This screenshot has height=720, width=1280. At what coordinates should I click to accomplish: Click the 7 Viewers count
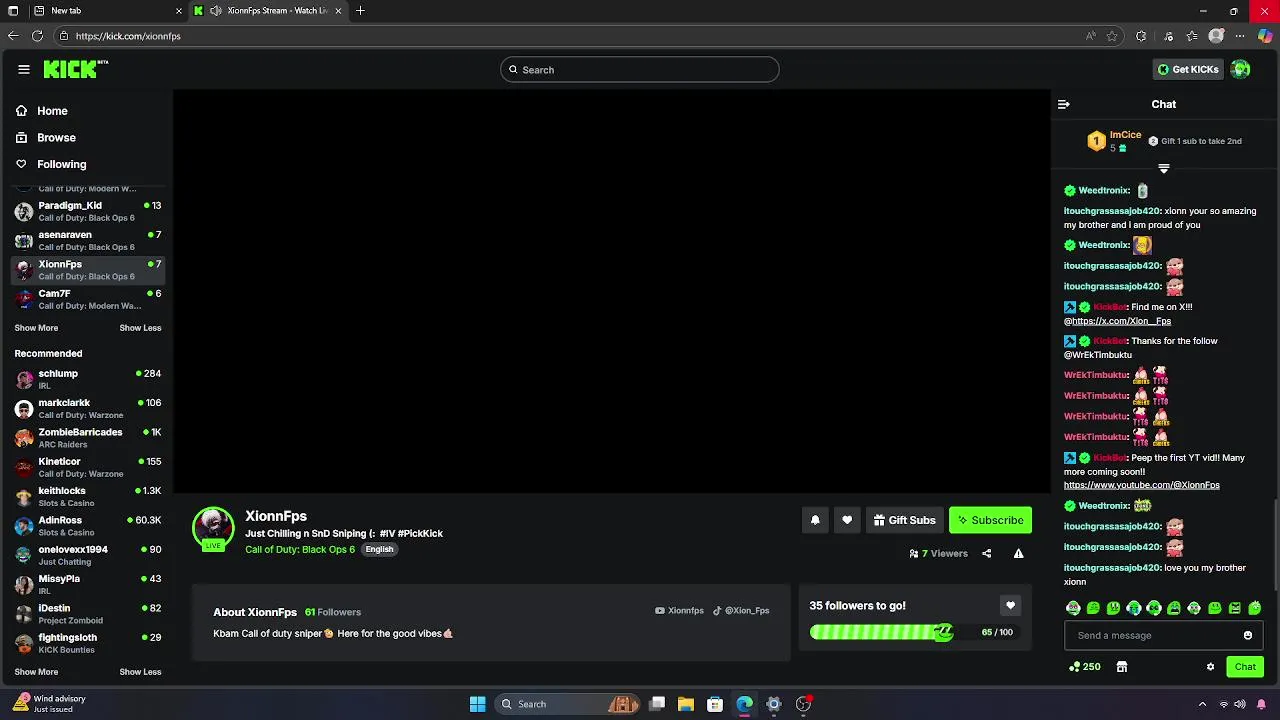tap(939, 553)
